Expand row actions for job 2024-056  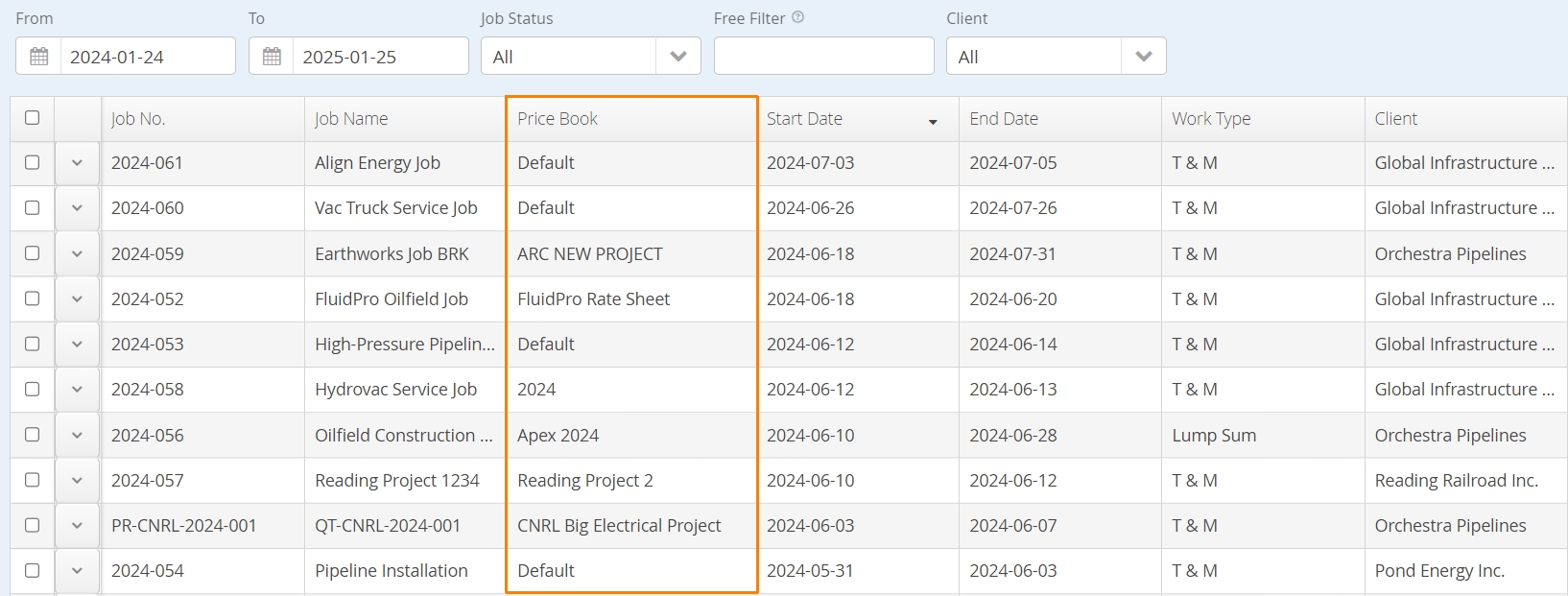pos(77,435)
